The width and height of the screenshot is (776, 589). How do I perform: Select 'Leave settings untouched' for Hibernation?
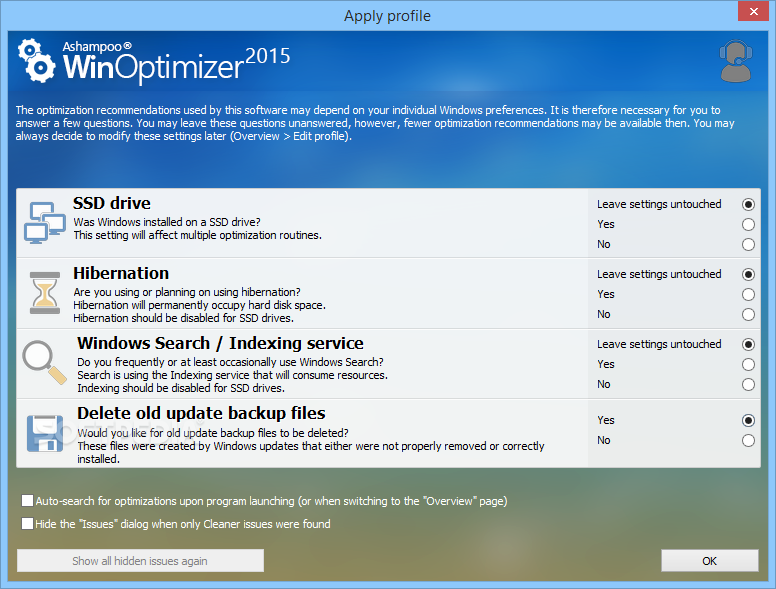coord(748,274)
